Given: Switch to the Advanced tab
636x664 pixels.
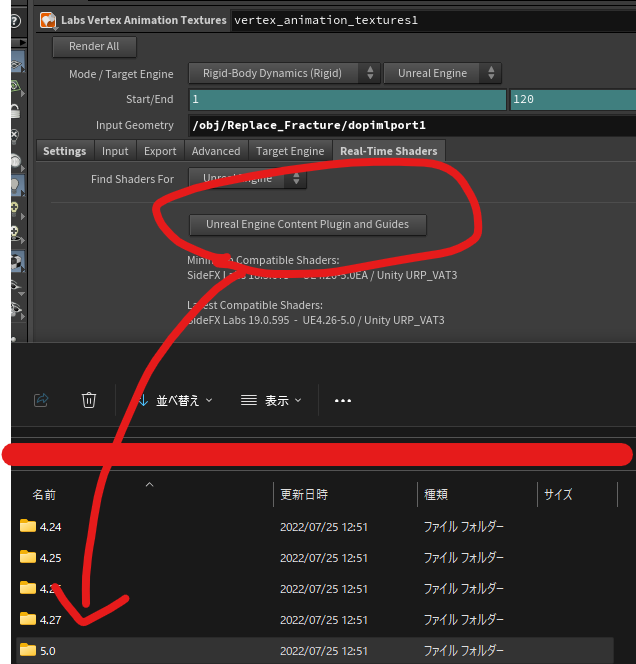Looking at the screenshot, I should (x=216, y=151).
